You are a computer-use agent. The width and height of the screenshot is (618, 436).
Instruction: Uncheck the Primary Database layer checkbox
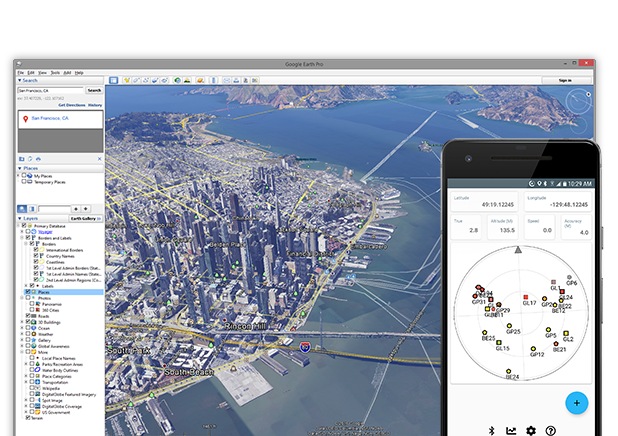[24, 225]
